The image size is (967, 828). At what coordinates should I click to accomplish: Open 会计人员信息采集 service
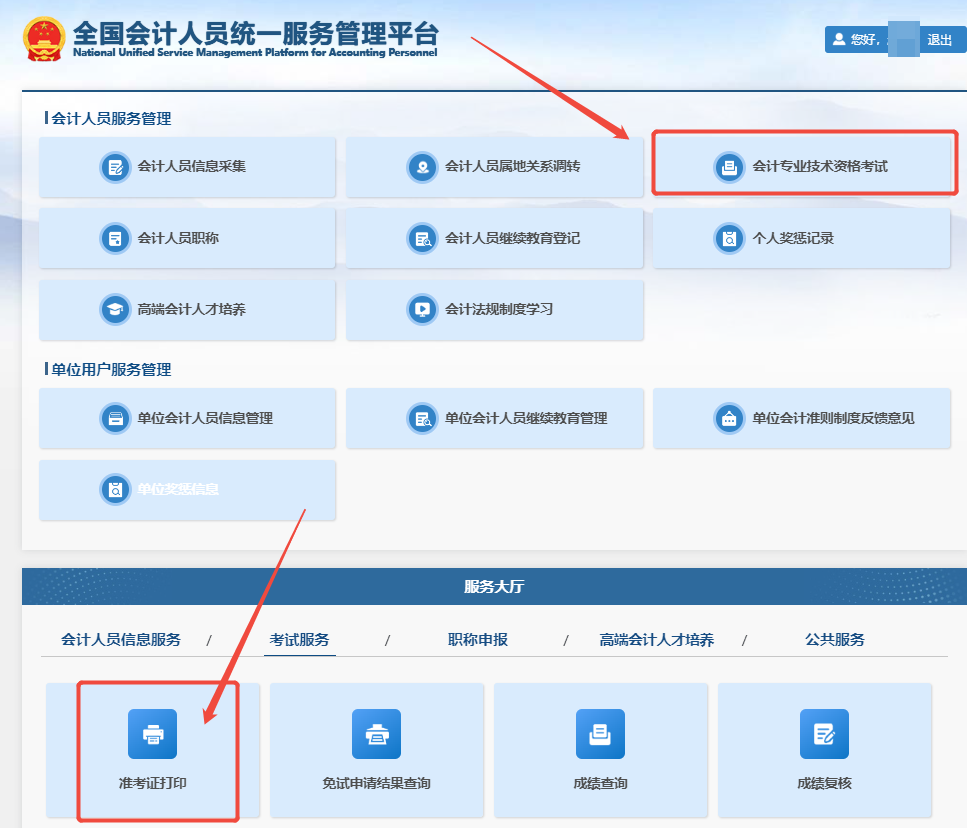[187, 168]
